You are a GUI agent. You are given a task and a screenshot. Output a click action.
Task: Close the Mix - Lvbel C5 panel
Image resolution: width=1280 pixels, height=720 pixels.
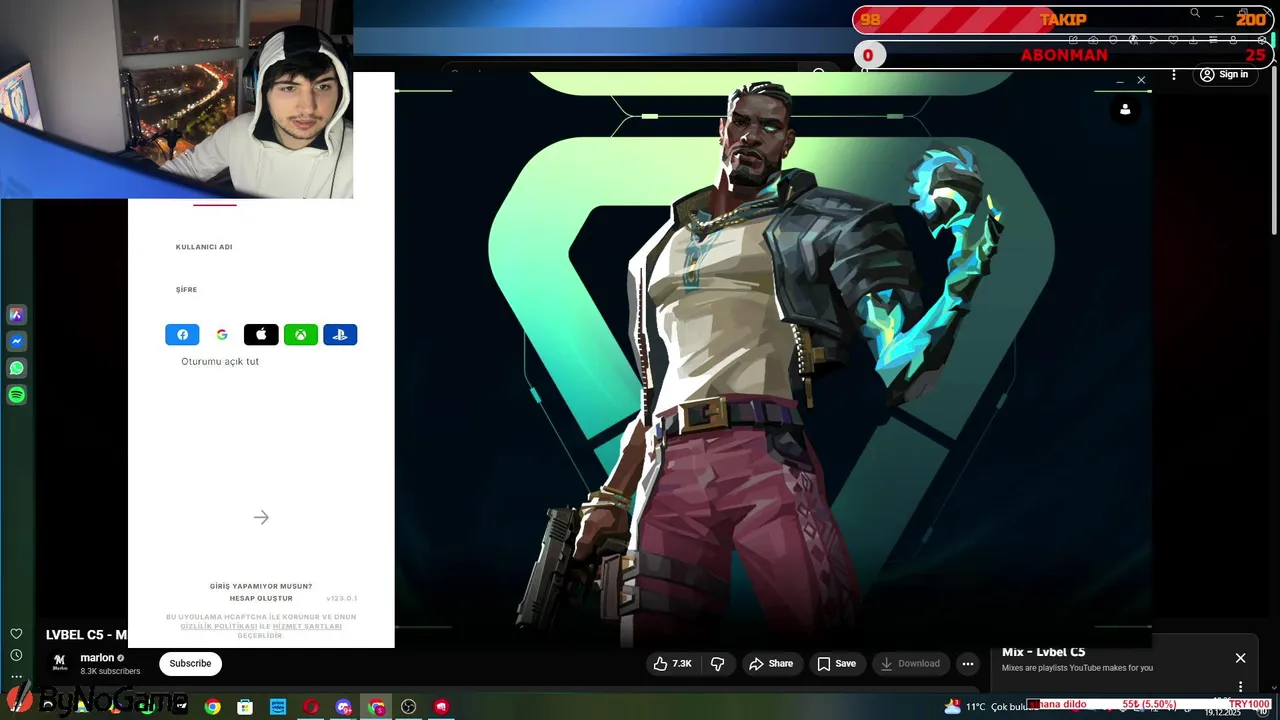pos(1240,658)
